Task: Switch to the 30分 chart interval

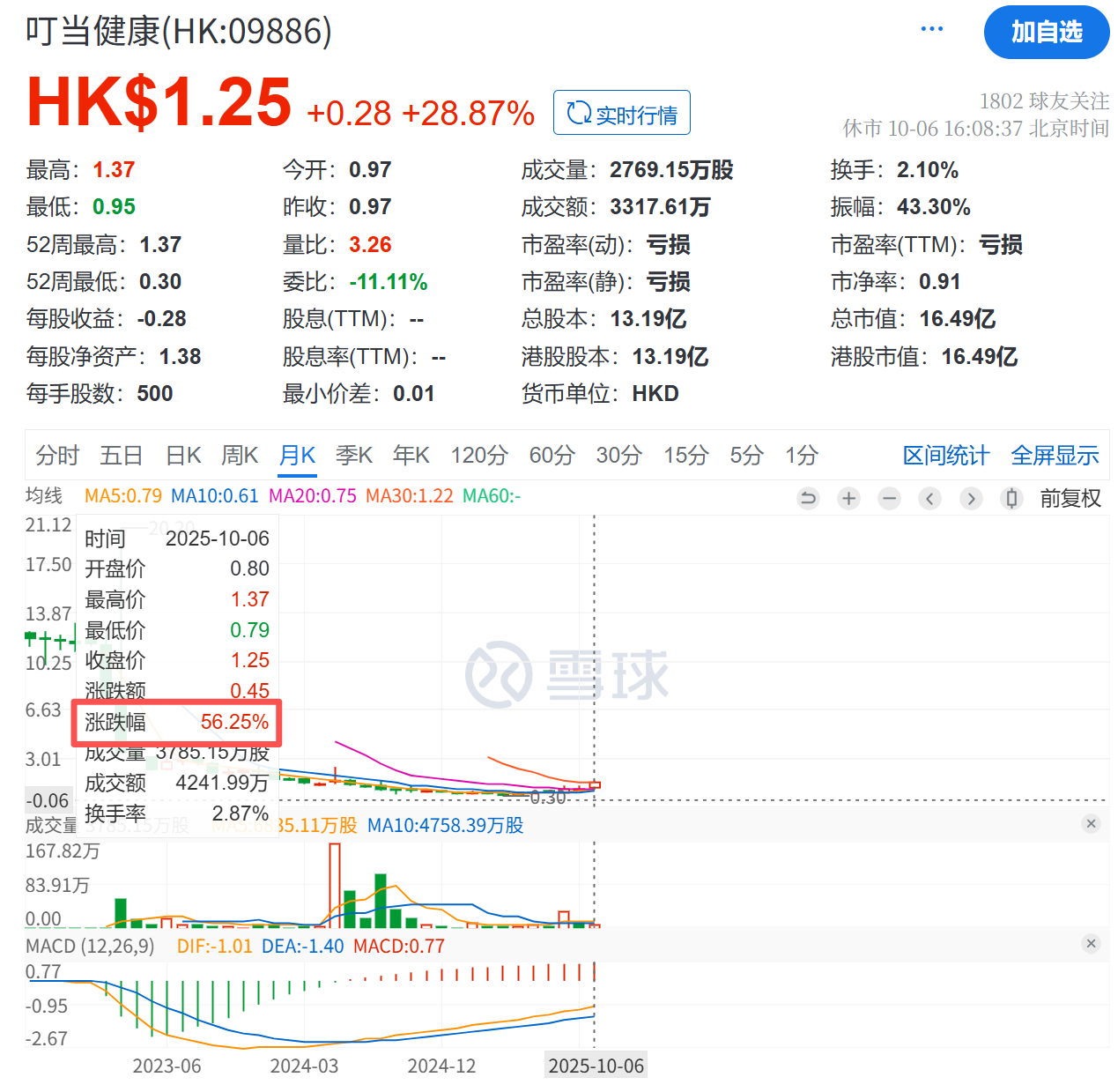Action: [x=619, y=455]
